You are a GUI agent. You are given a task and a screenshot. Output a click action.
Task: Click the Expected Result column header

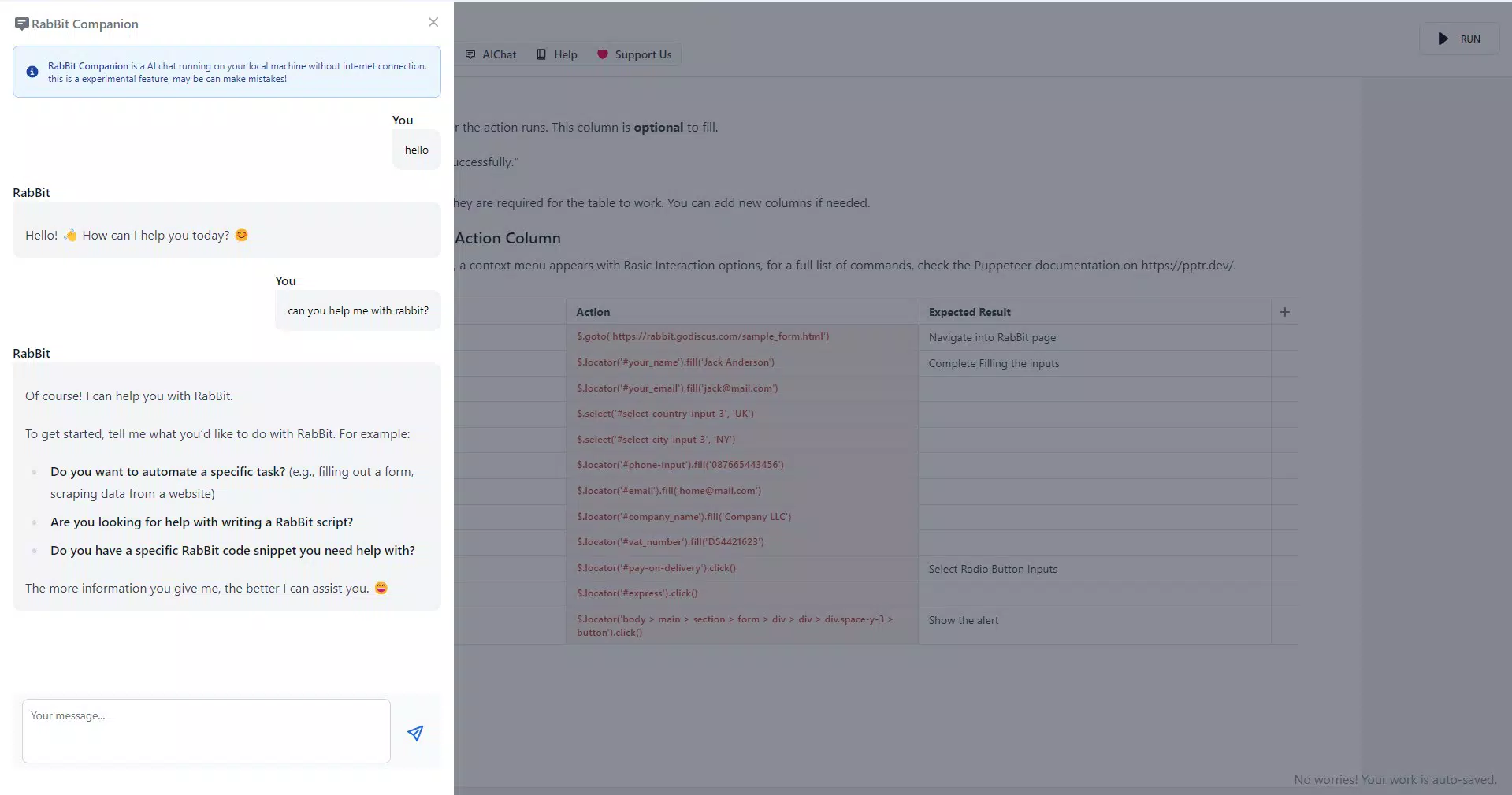coord(1094,312)
